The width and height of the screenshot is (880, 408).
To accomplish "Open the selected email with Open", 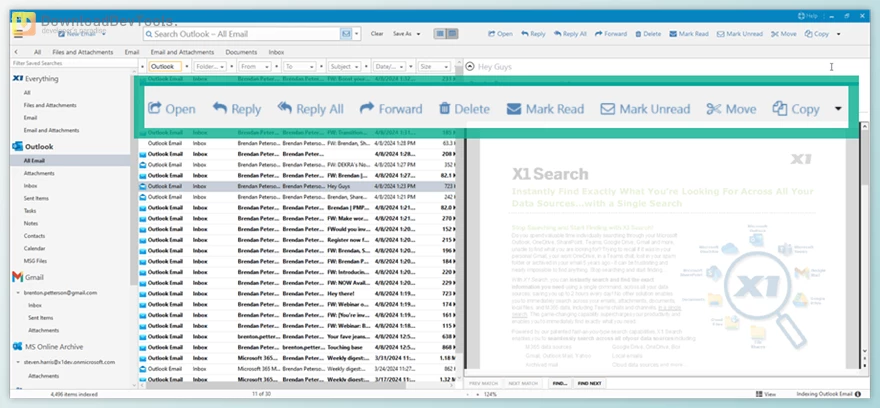I will pyautogui.click(x=499, y=34).
